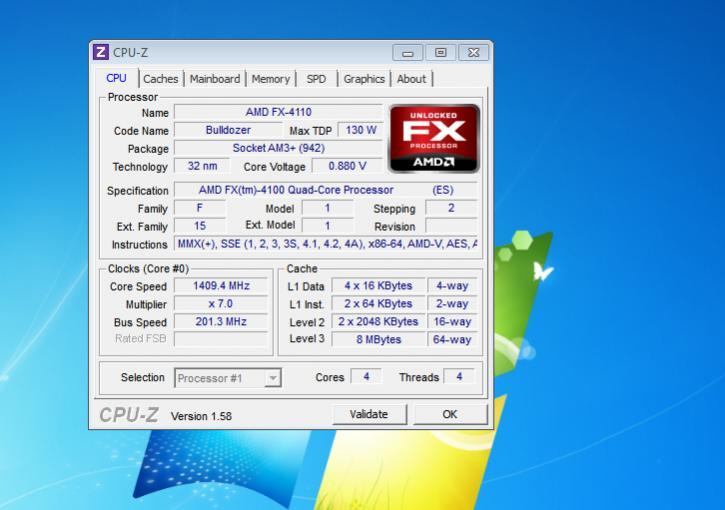Screen dimensions: 725x510
Task: Click the L1 Inst. value 2 x 64 KBytes
Action: click(x=378, y=304)
